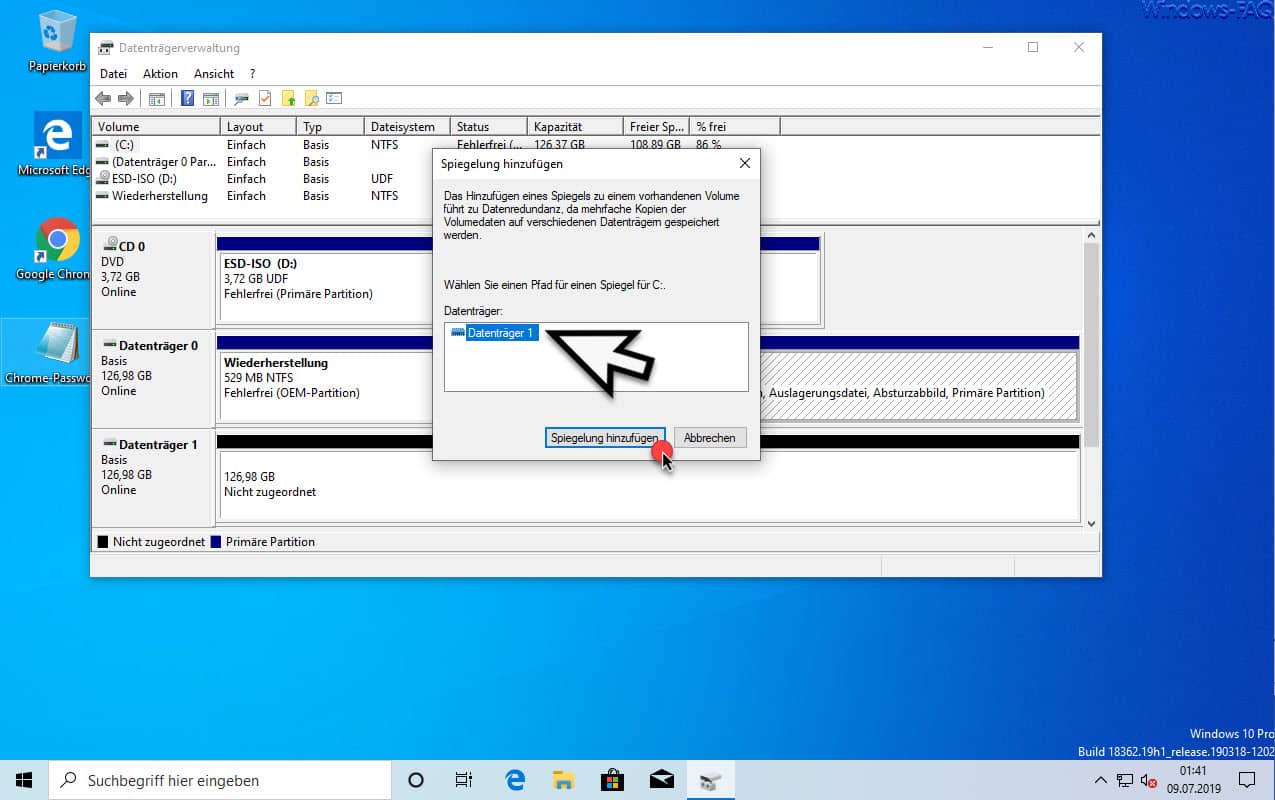Viewport: 1275px width, 800px height.
Task: Open the Windows Start menu
Action: pos(24,780)
